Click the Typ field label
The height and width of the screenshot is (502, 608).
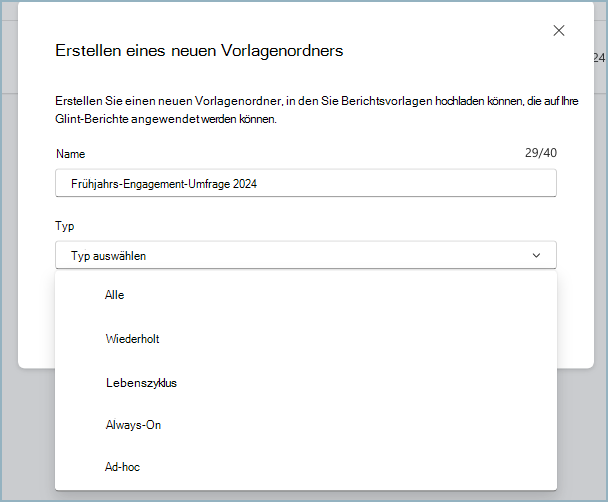click(x=64, y=226)
